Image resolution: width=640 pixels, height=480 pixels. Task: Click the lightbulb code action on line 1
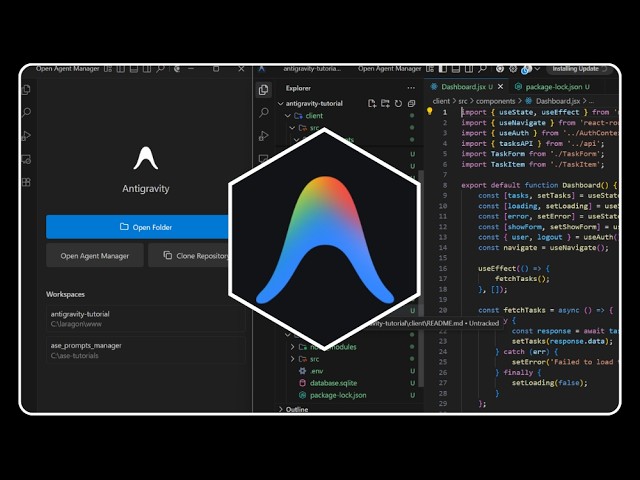pos(429,111)
